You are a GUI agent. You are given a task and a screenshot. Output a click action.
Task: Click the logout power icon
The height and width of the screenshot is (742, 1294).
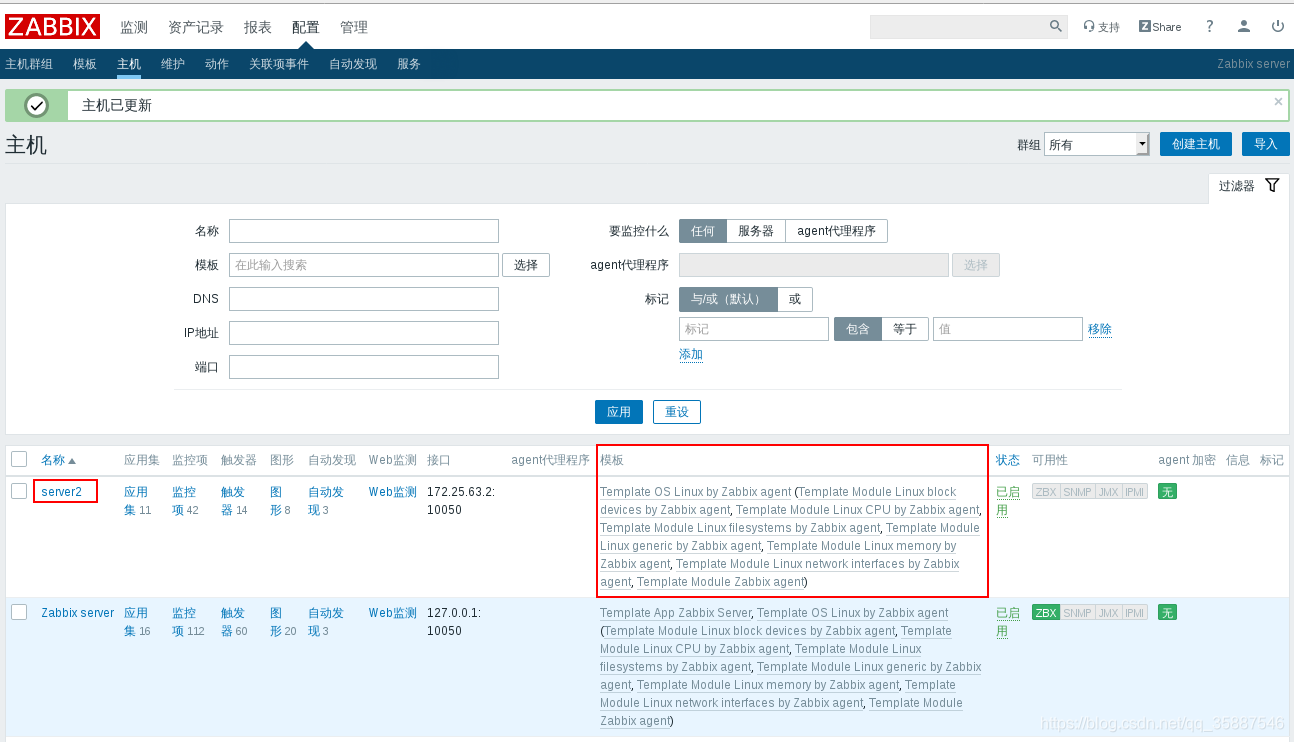point(1277,27)
